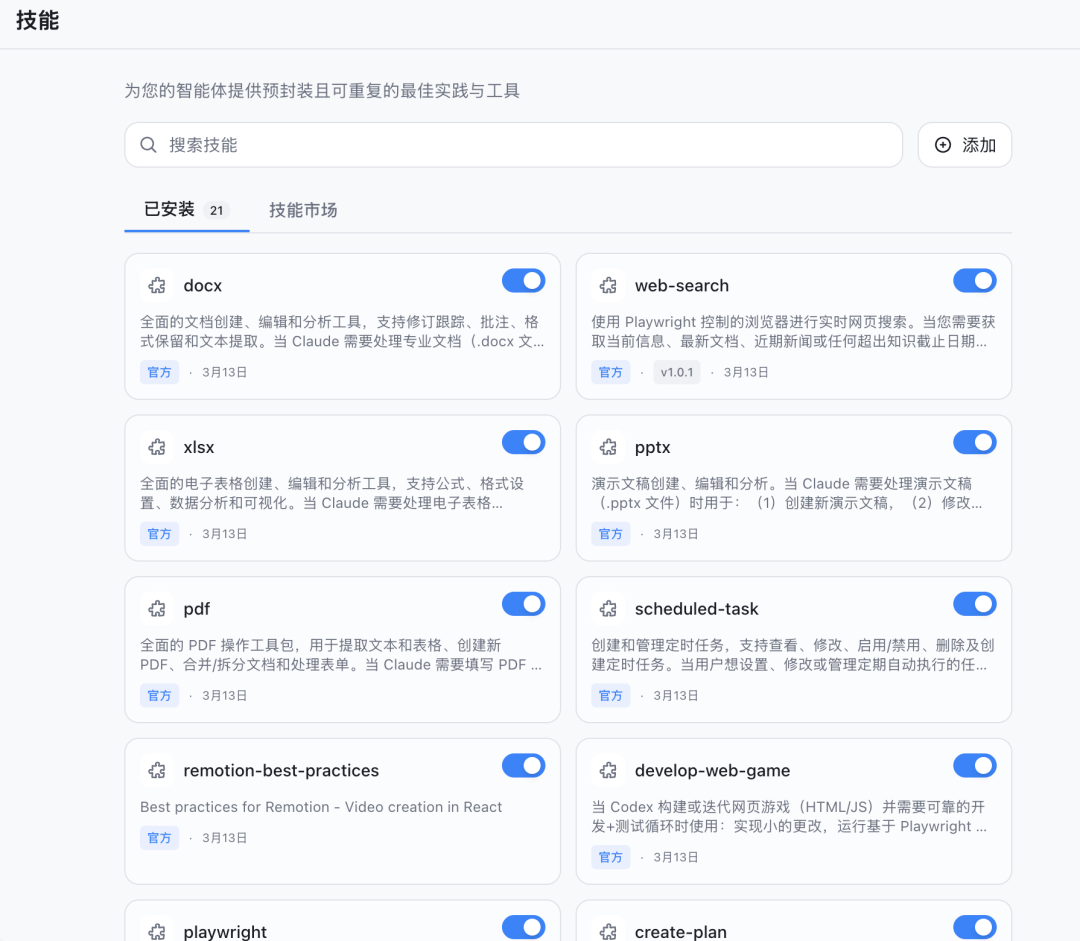Screen dimensions: 1080x941
Task: Click the magnifier icon in search box
Action: 148,145
